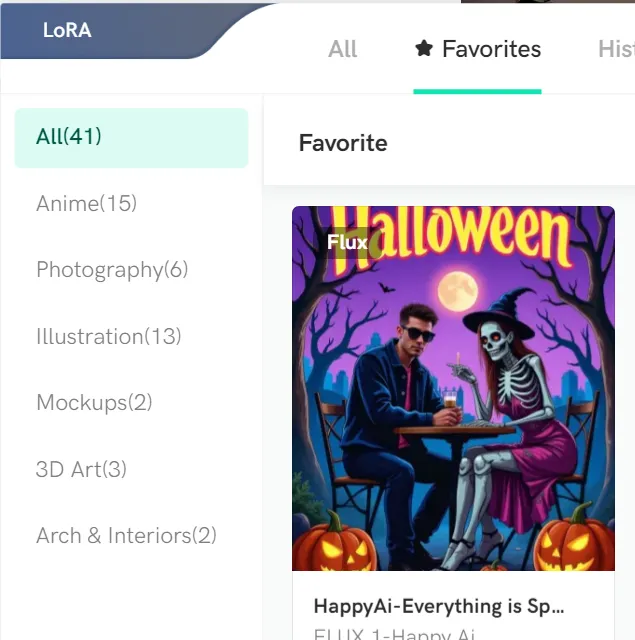Filter favorites by Anime(15)
635x640 pixels.
(x=86, y=204)
